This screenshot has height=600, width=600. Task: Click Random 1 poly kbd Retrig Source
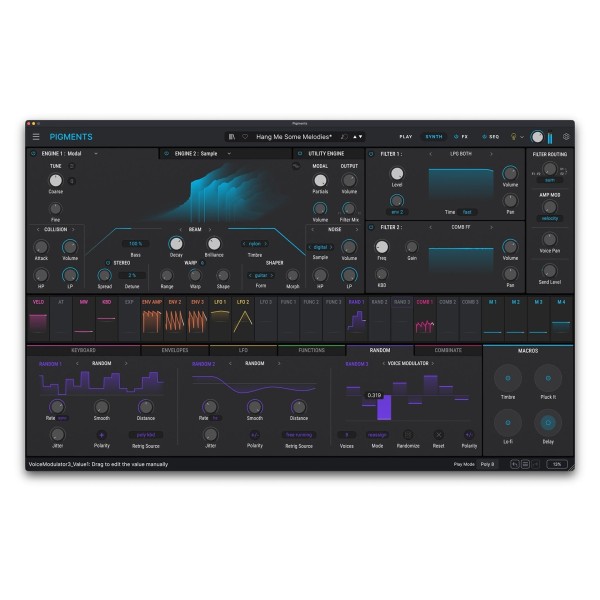(146, 435)
